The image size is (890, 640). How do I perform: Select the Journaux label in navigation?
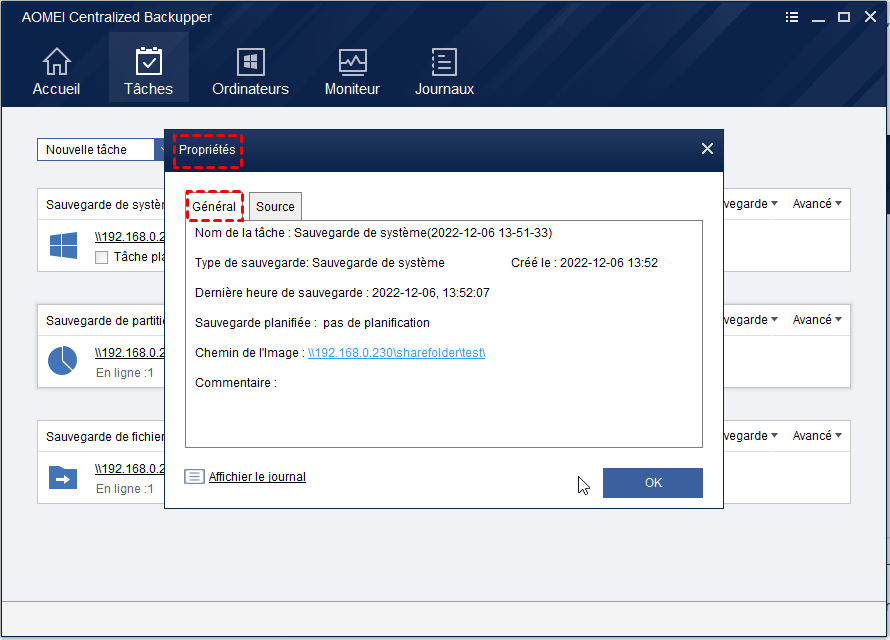coord(444,89)
